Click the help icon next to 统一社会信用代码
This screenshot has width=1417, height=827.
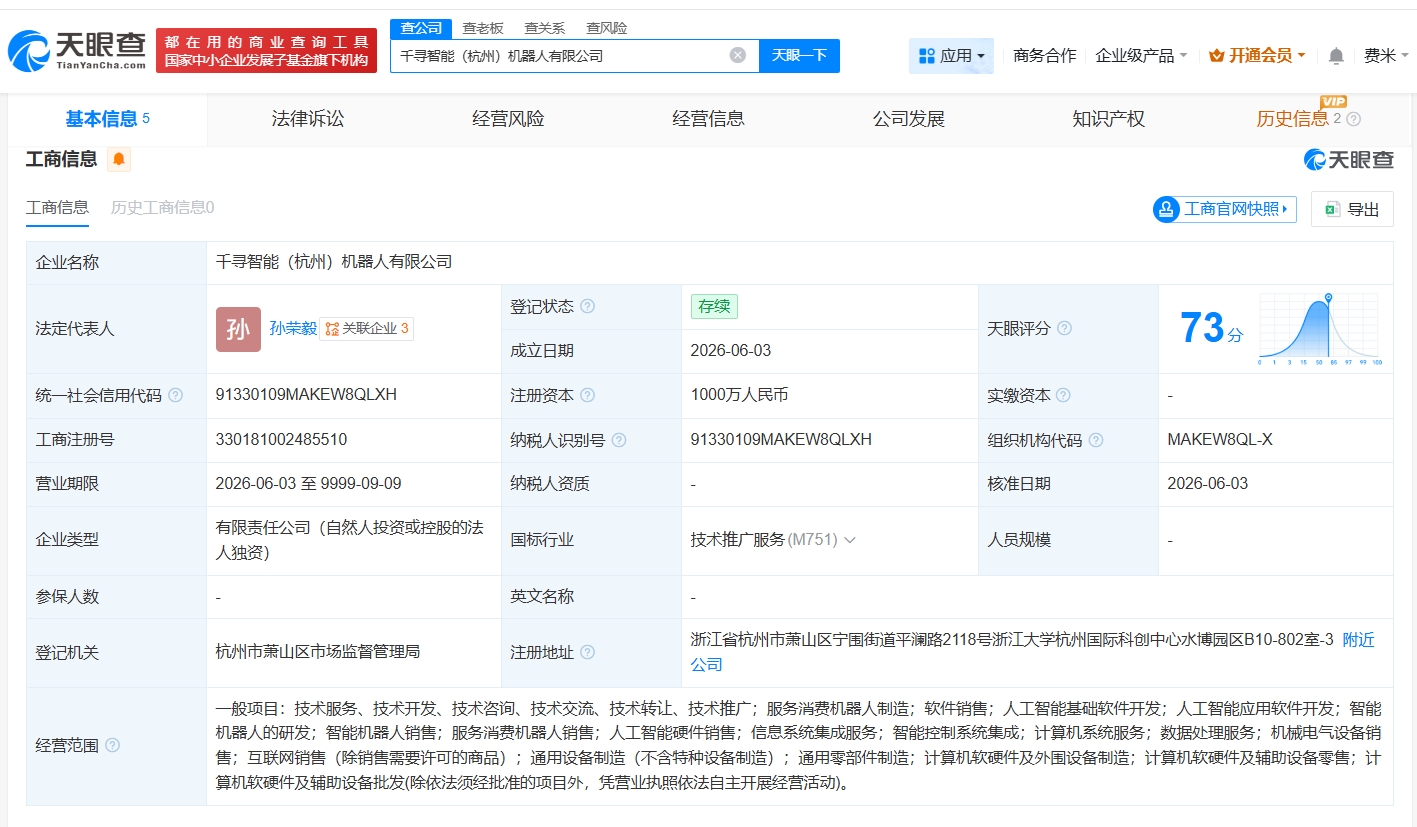click(x=176, y=395)
